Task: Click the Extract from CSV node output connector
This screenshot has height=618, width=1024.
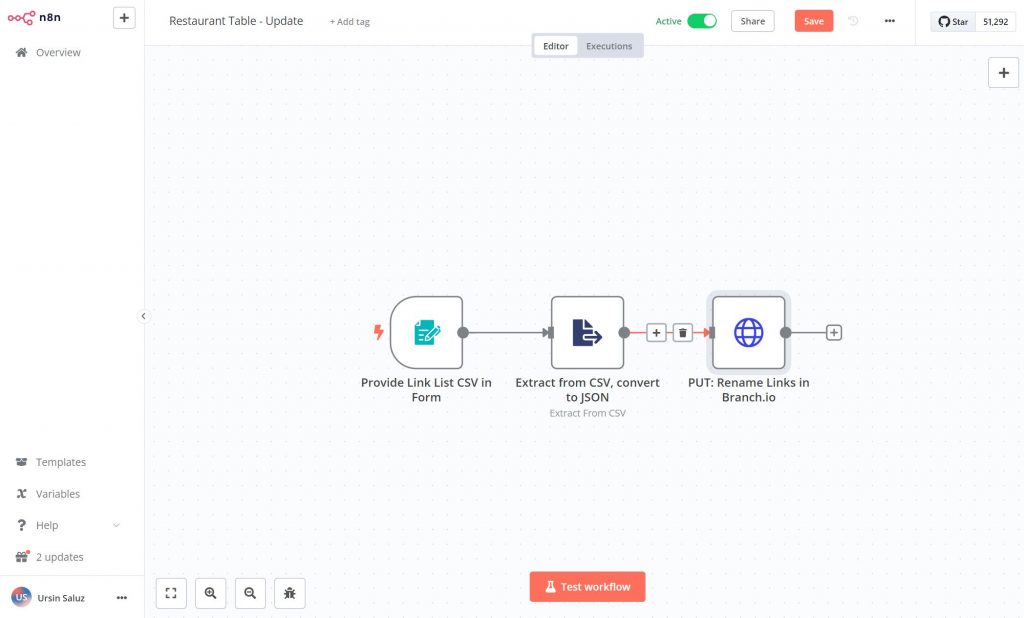Action: tap(624, 333)
